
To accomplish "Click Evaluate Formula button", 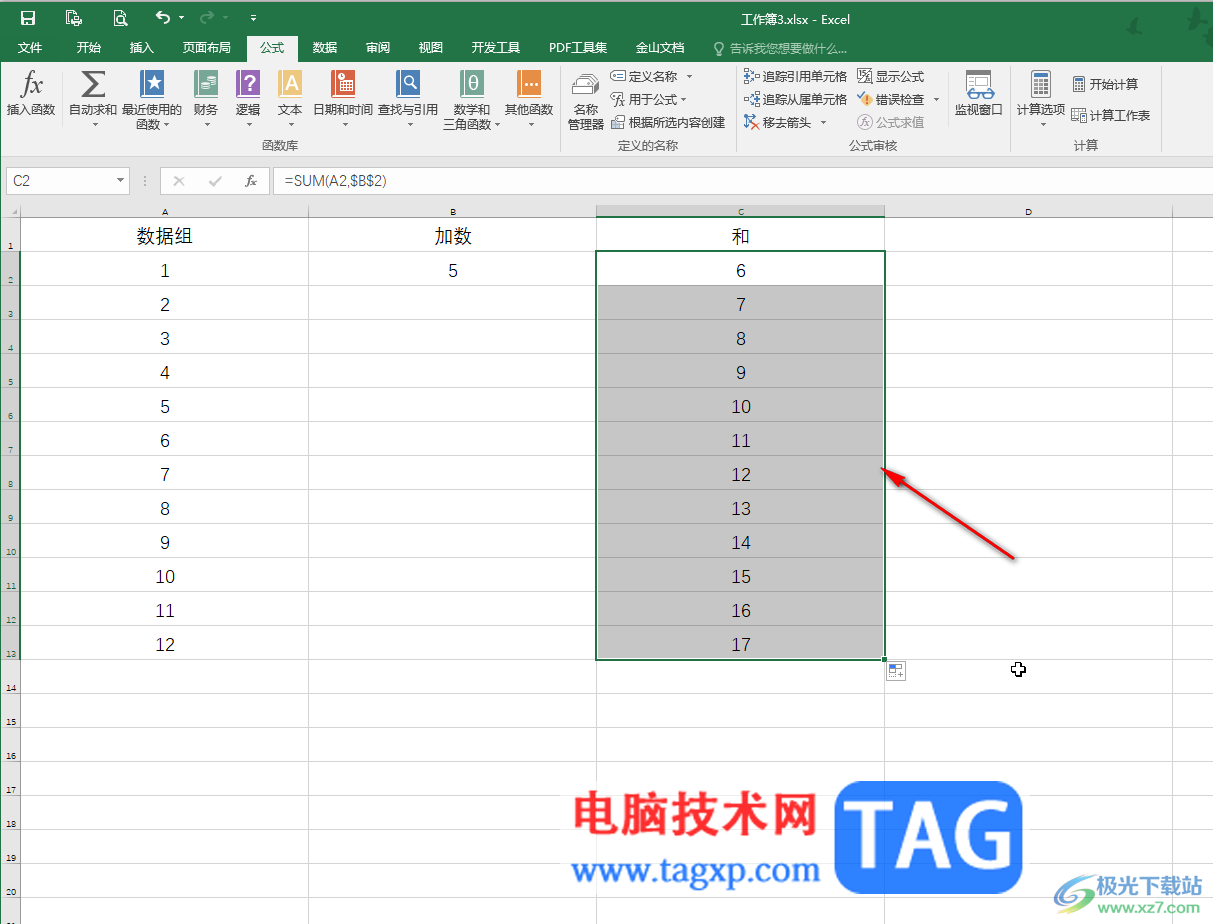I will [x=891, y=122].
